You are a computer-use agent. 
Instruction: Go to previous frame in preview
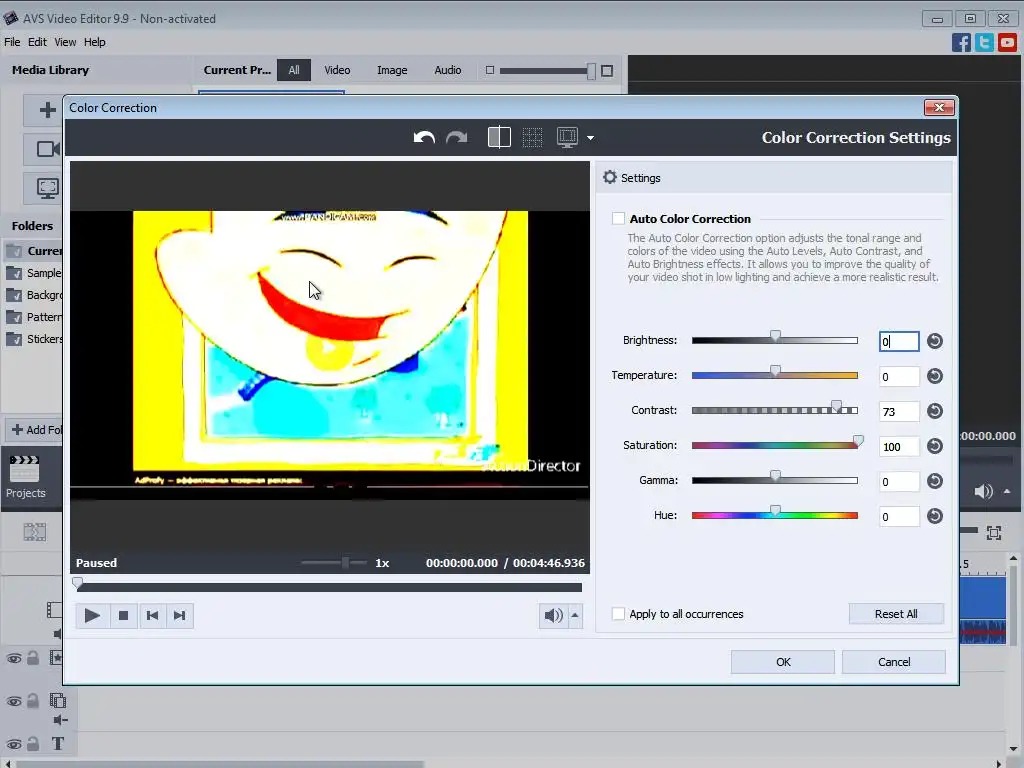[152, 615]
